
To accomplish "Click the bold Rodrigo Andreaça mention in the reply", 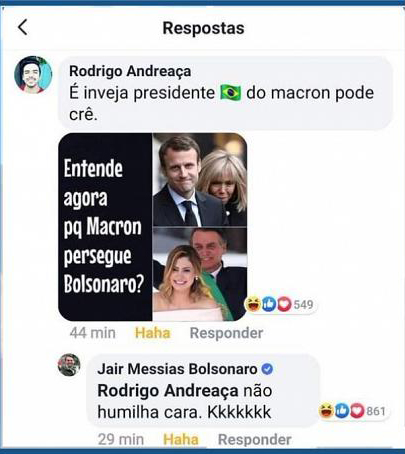I will coord(168,391).
